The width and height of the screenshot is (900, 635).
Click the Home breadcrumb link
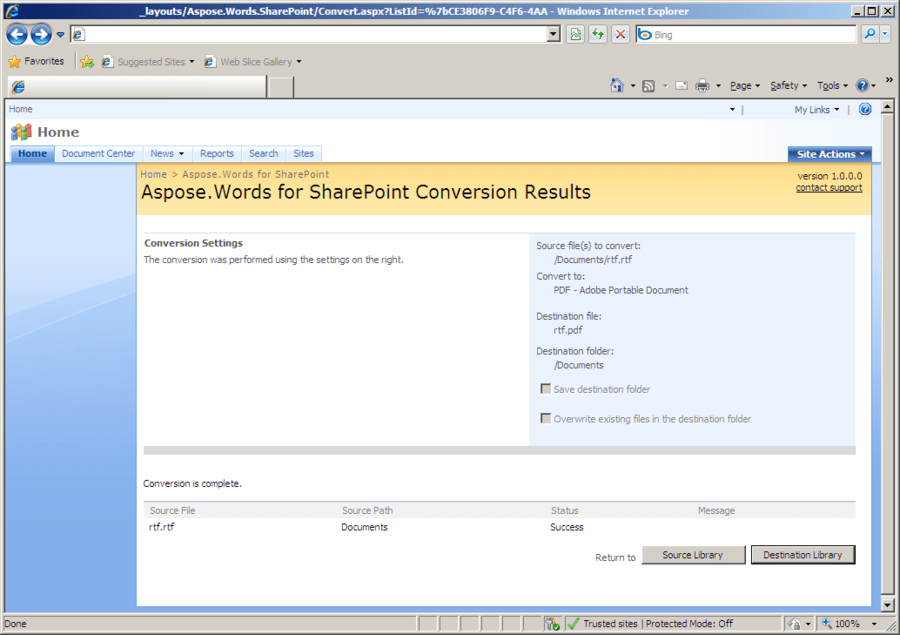(153, 174)
